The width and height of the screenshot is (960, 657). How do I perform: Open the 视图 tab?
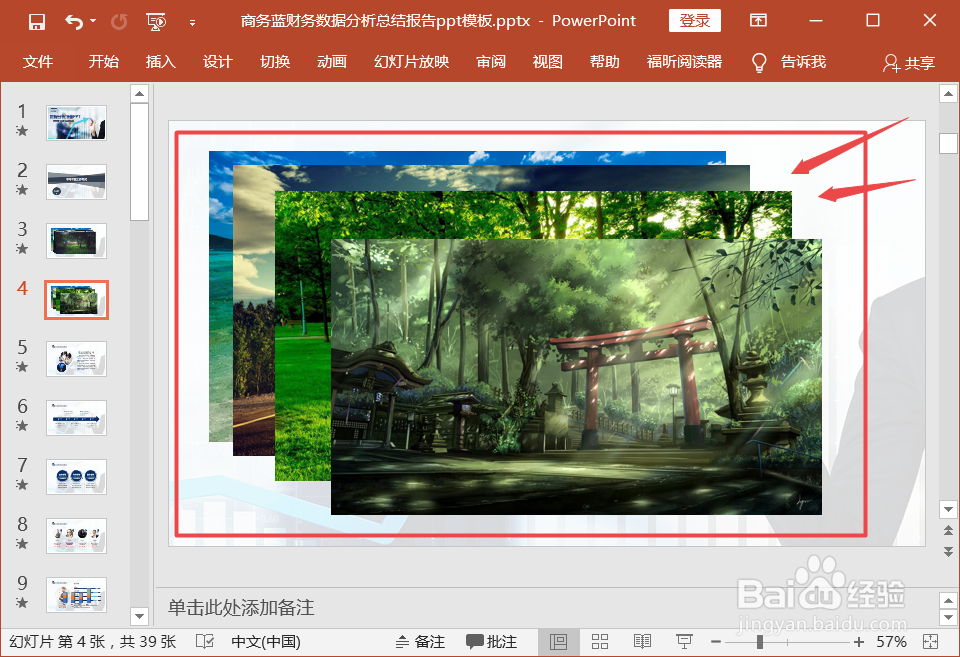(547, 62)
